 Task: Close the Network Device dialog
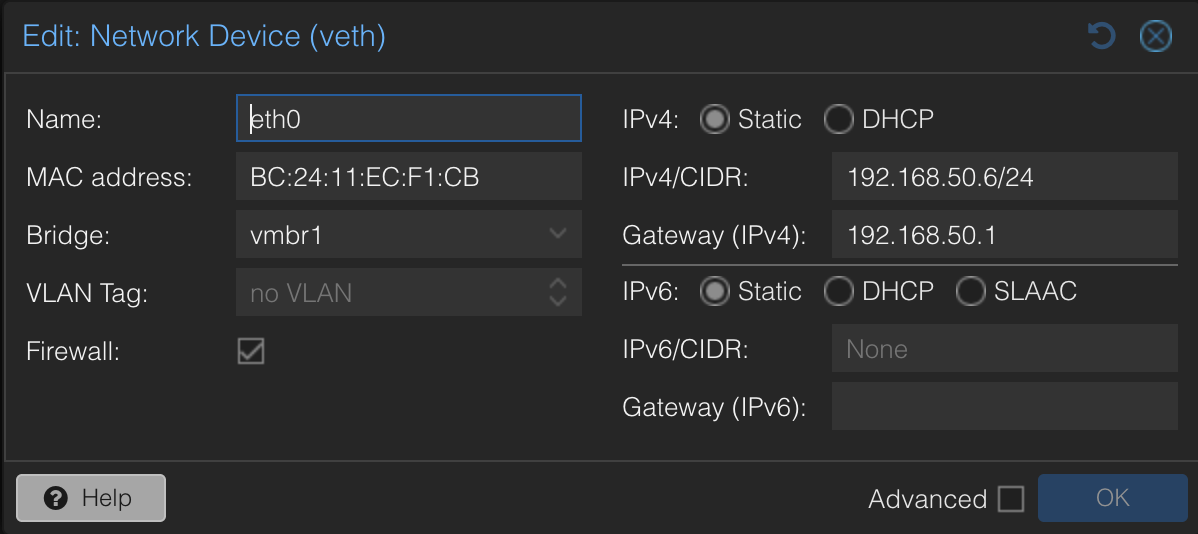pos(1155,37)
